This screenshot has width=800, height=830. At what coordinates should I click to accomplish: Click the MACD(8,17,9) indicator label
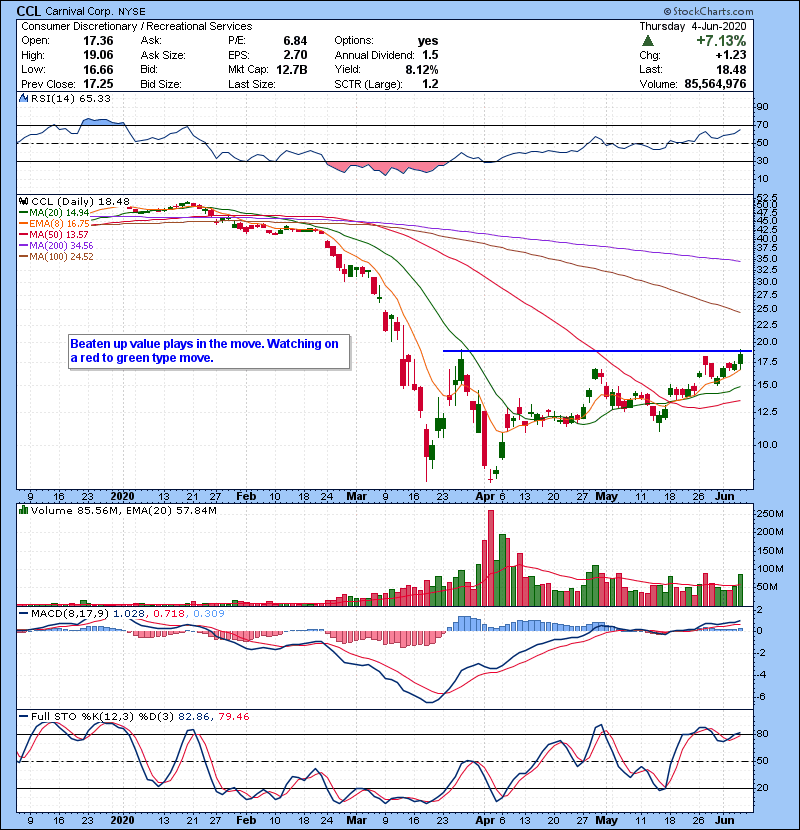pos(70,614)
